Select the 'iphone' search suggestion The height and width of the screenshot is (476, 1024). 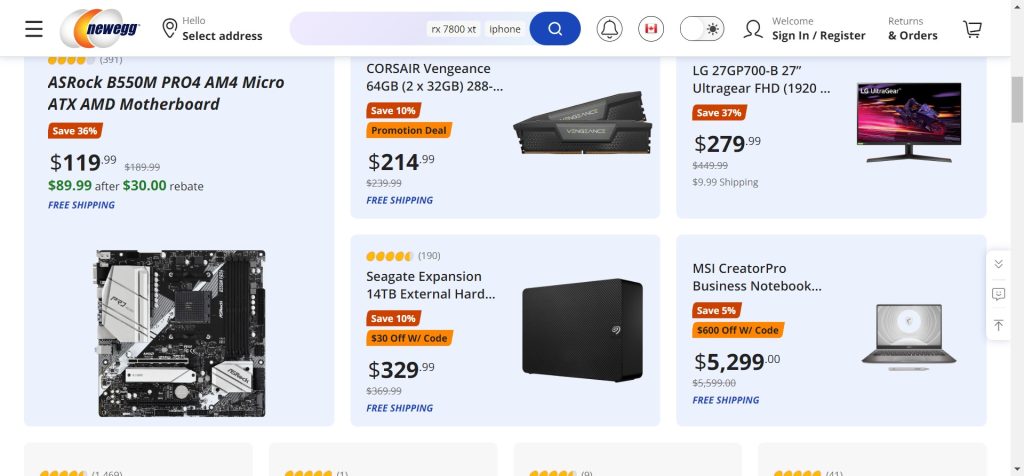coord(505,29)
